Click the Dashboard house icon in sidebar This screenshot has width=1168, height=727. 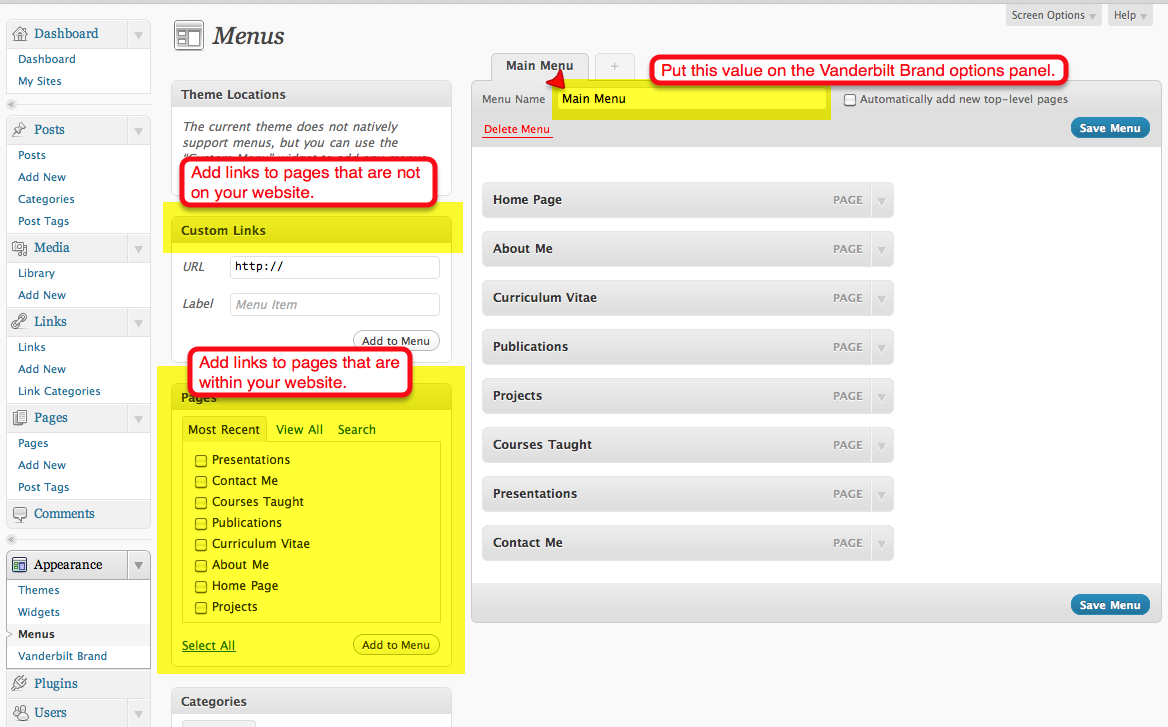click(20, 34)
